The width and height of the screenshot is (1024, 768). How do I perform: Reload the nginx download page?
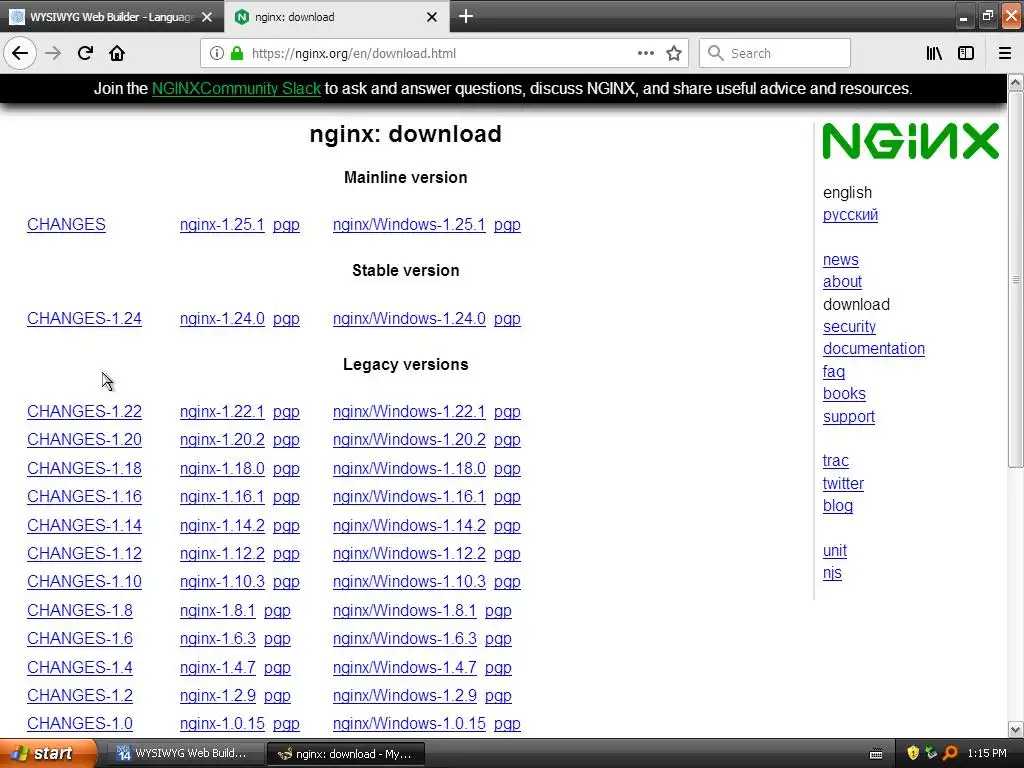85,54
